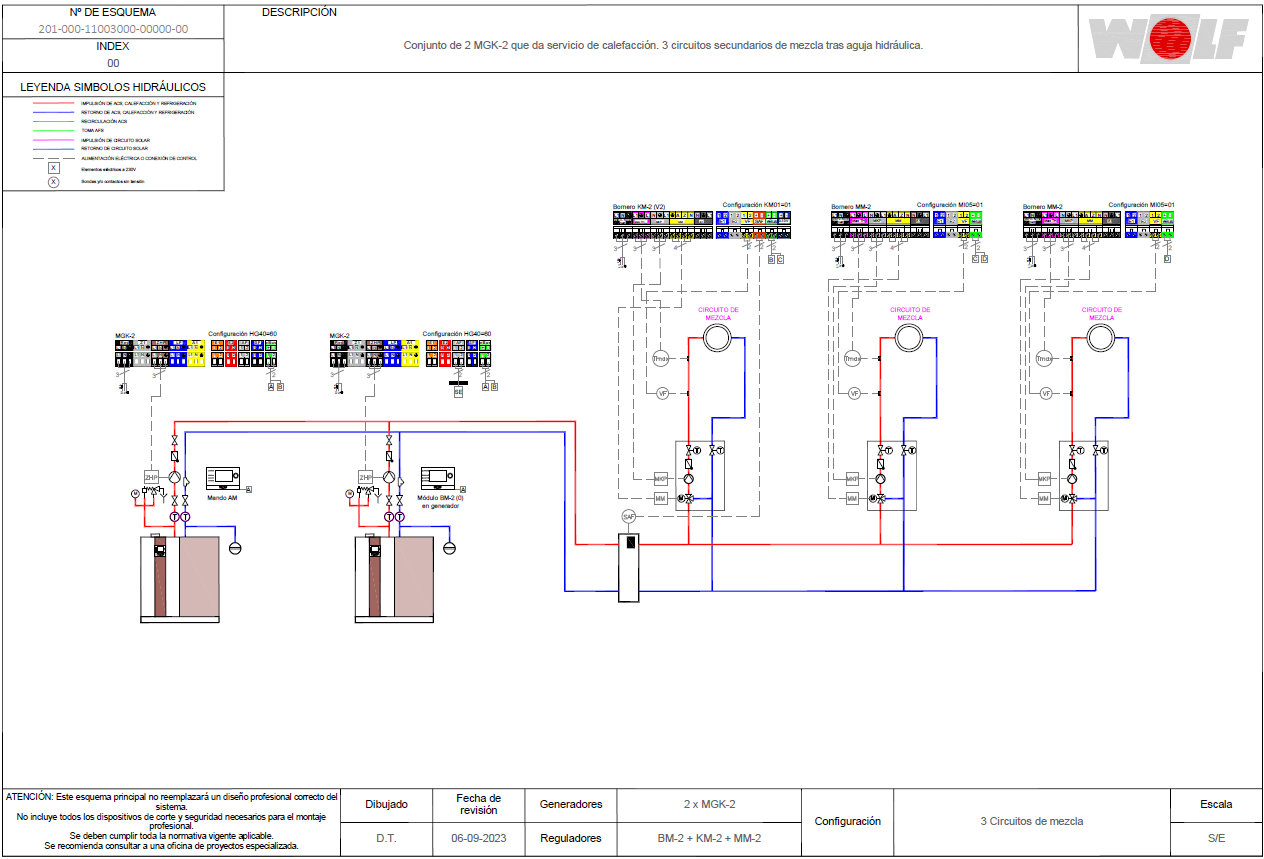Click the "Escala" table cell
Screen dimensions: 1264x859
pos(1216,804)
